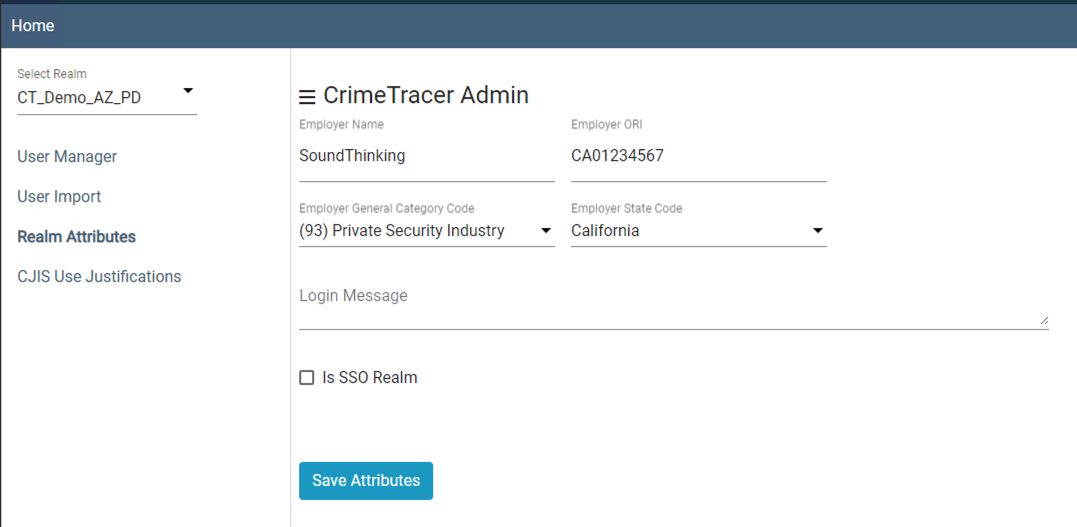
Task: Select Realm Attributes in the sidebar
Action: pyautogui.click(x=76, y=236)
